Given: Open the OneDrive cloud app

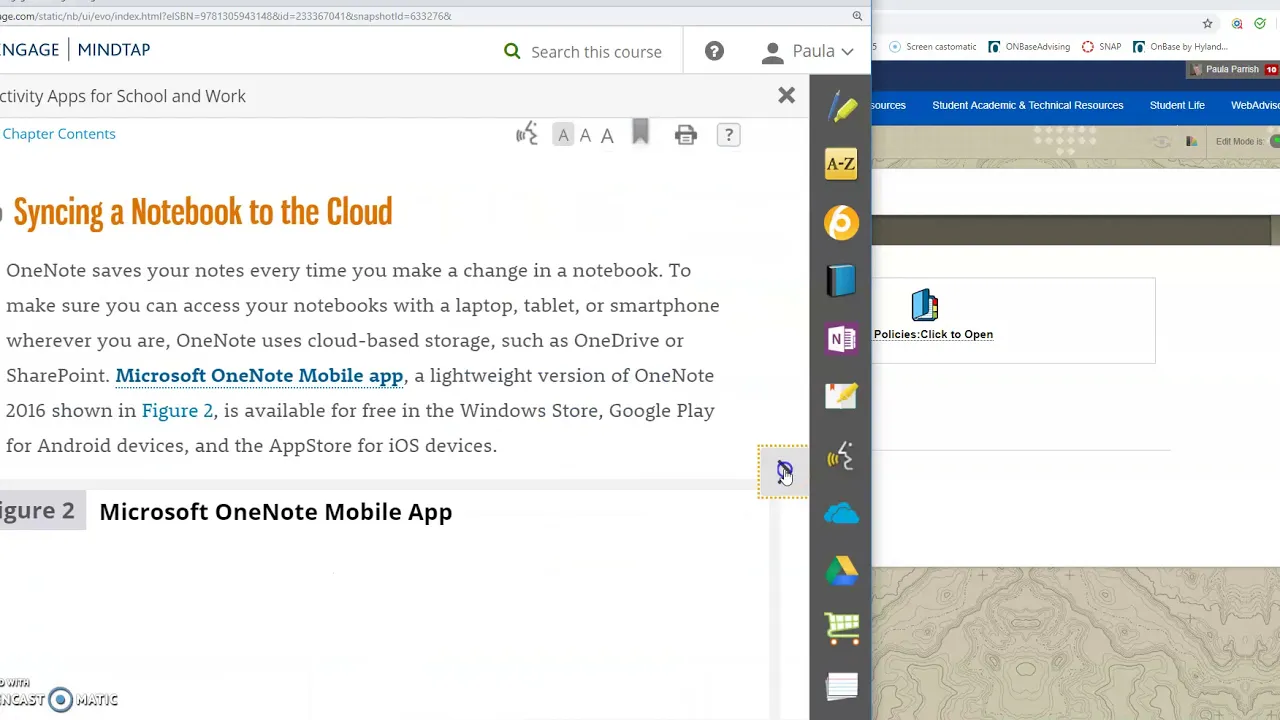Looking at the screenshot, I should click(841, 514).
